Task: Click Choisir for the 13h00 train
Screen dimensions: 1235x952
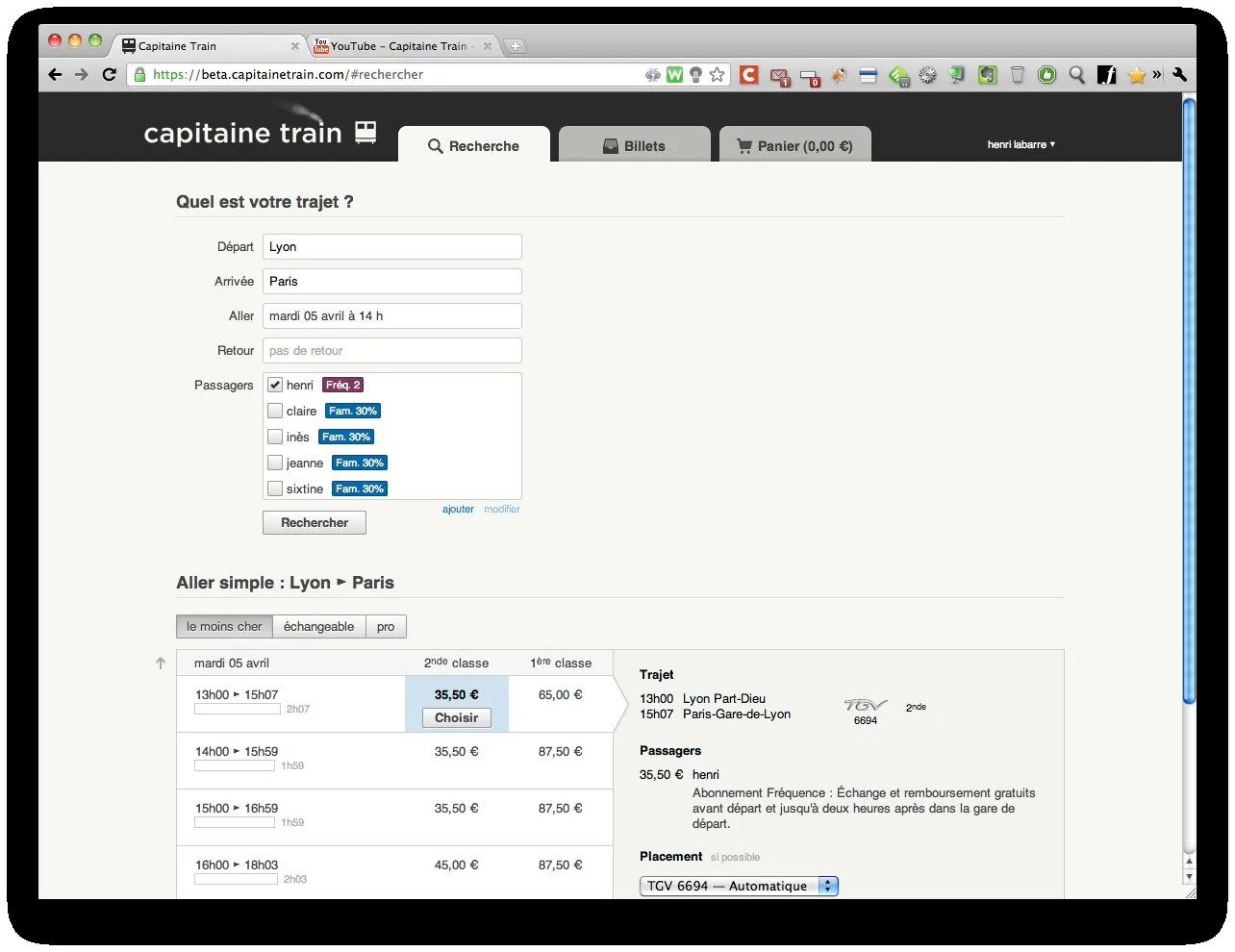Action: [x=457, y=717]
